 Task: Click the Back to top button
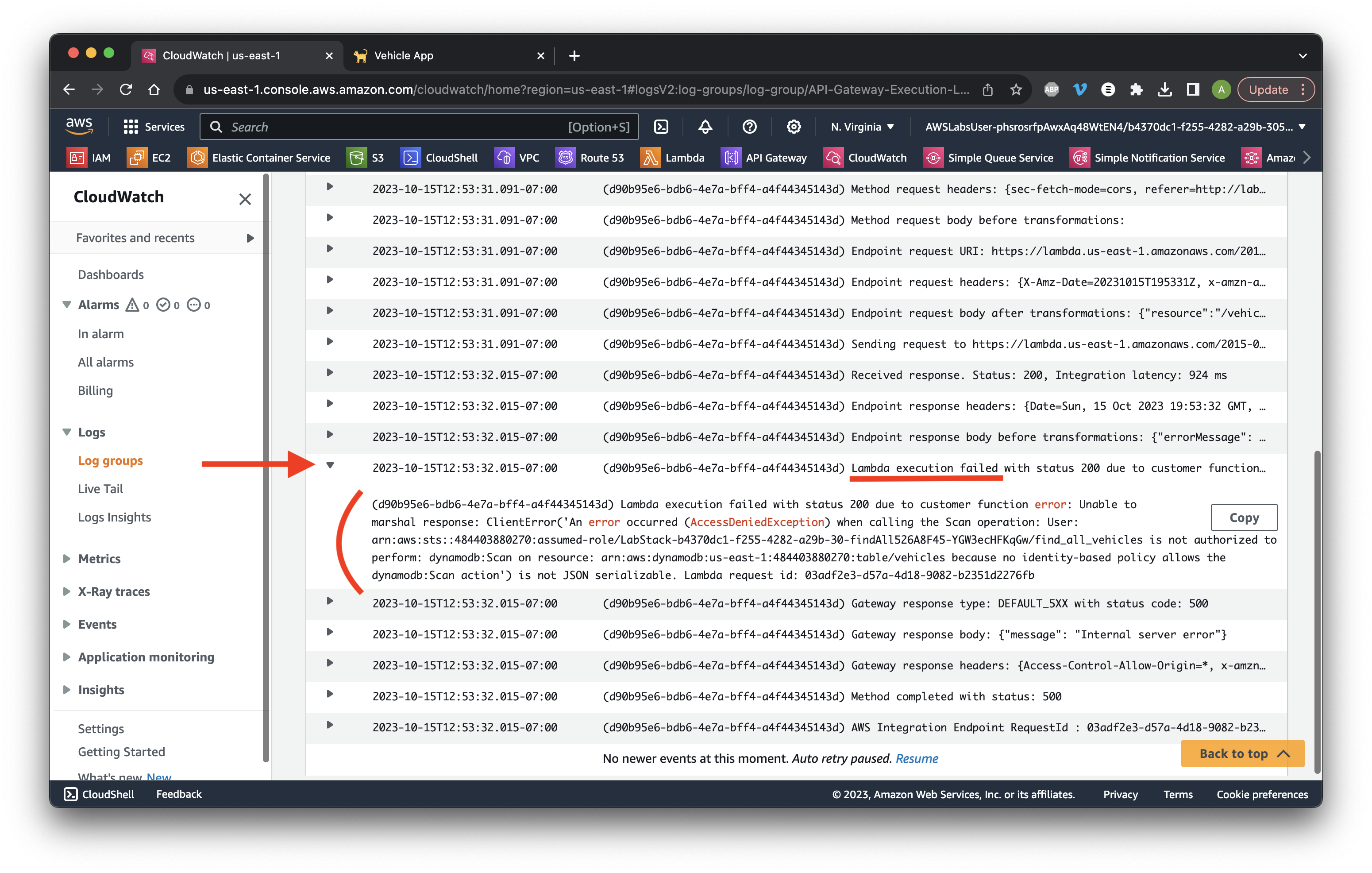[x=1242, y=754]
